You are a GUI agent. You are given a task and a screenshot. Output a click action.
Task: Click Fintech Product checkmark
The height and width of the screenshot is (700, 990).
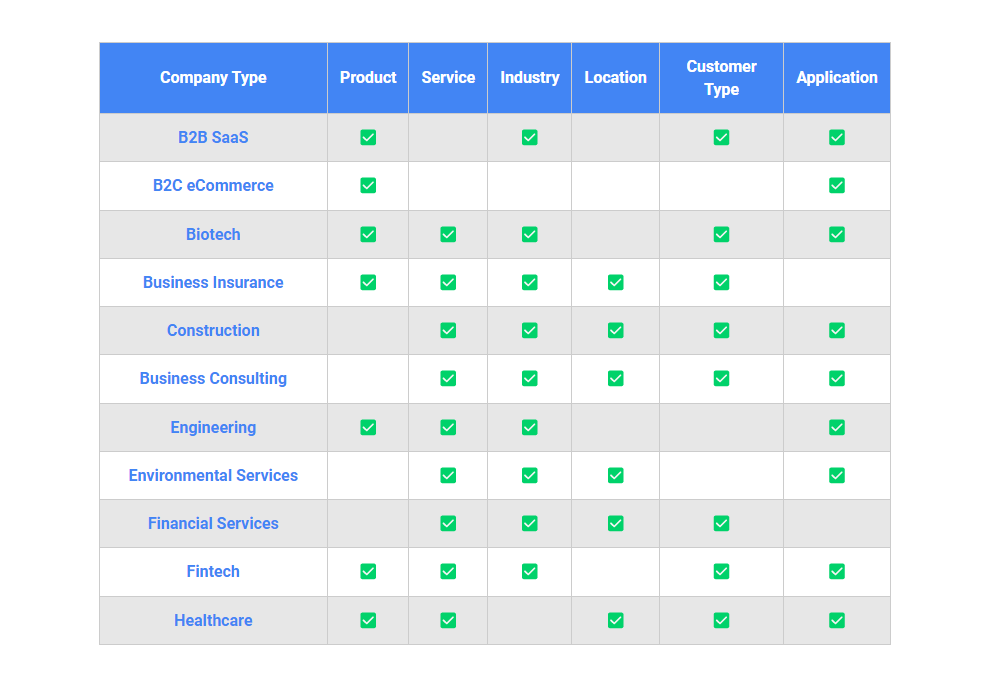[368, 572]
